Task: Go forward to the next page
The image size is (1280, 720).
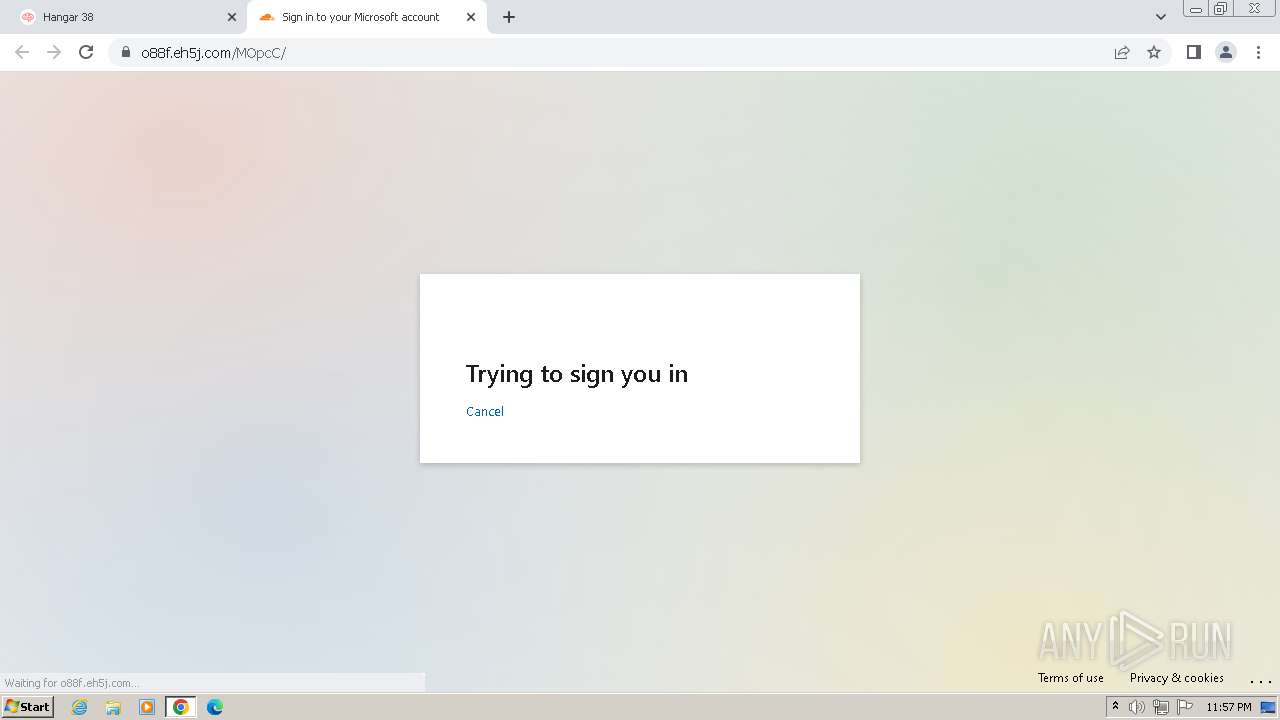Action: 54,52
